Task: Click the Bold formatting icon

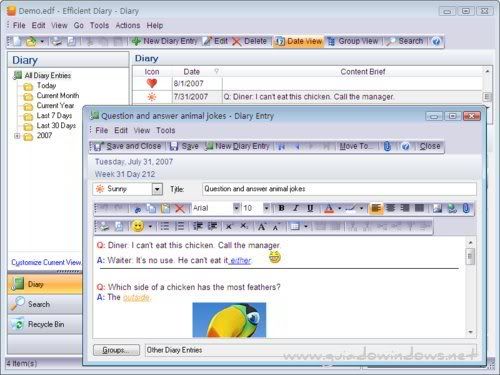Action: coord(281,208)
